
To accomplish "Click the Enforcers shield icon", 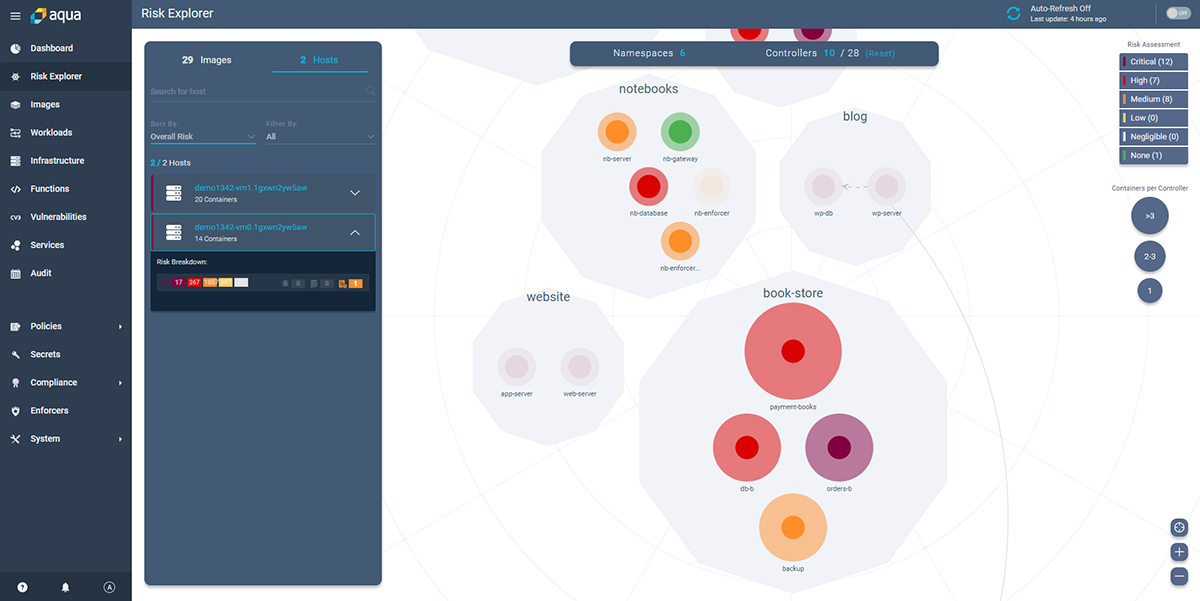I will point(15,411).
